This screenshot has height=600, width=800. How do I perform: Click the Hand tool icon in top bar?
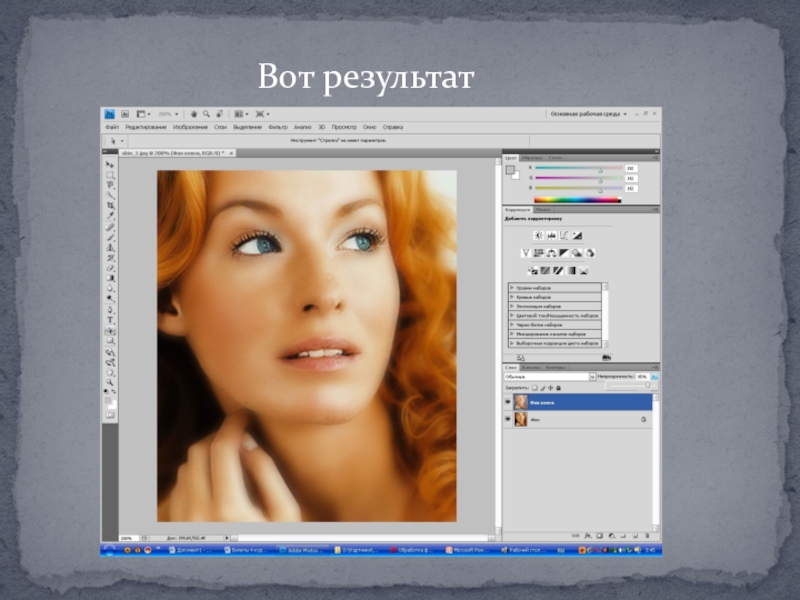[x=194, y=114]
